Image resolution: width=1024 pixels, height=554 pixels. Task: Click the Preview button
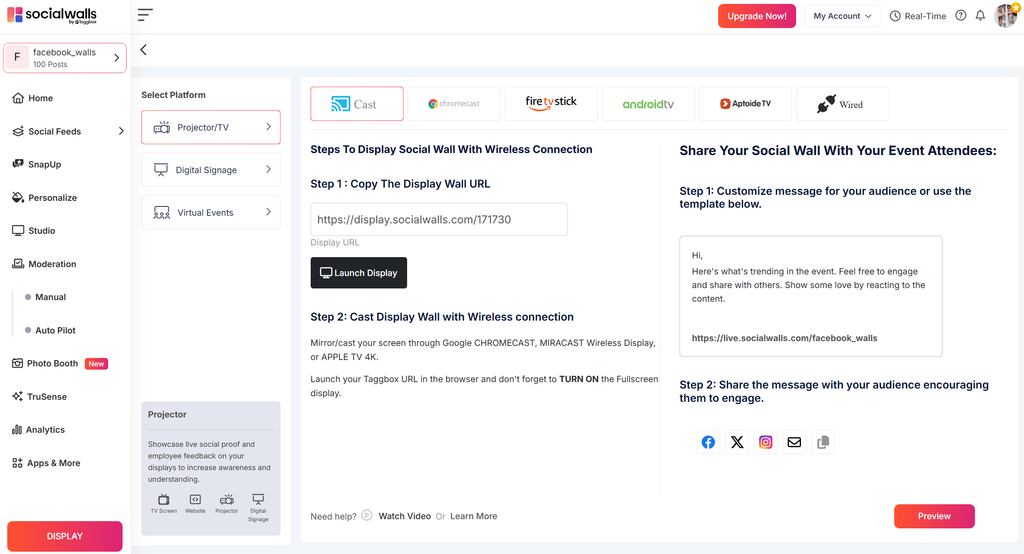[x=934, y=516]
